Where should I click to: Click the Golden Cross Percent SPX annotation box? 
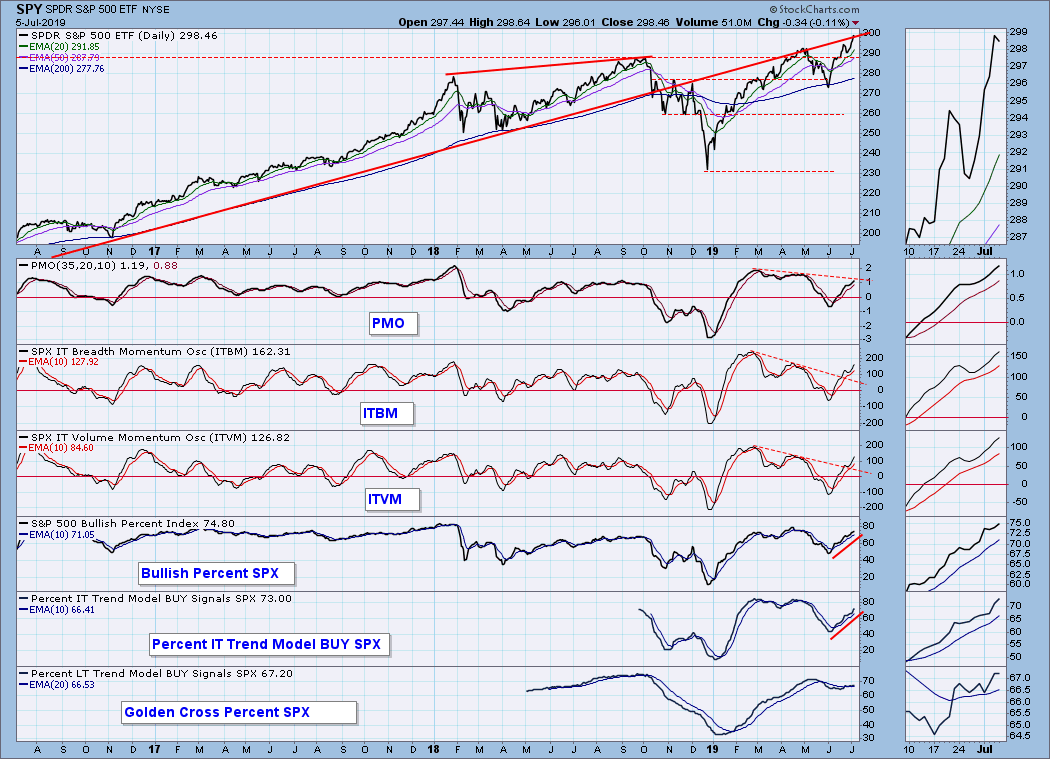[238, 712]
